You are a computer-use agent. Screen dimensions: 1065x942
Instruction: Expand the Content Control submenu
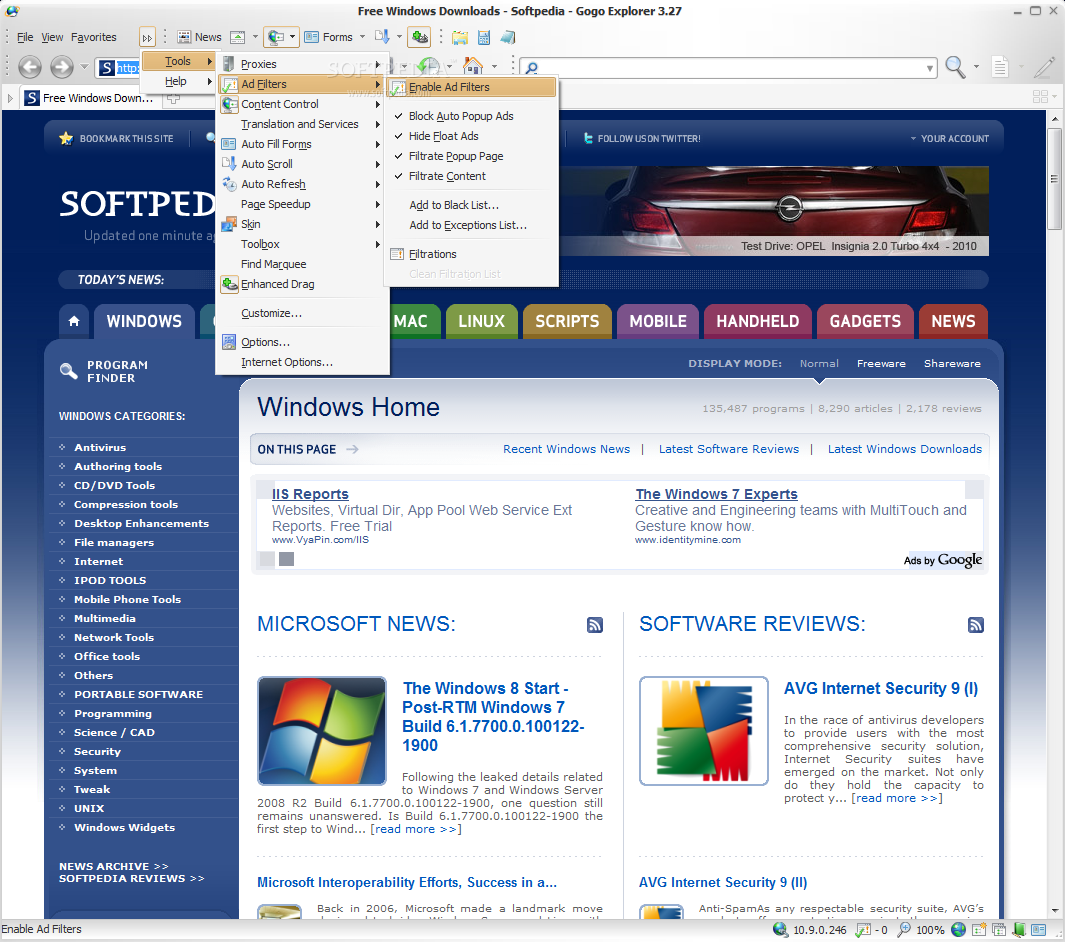302,104
